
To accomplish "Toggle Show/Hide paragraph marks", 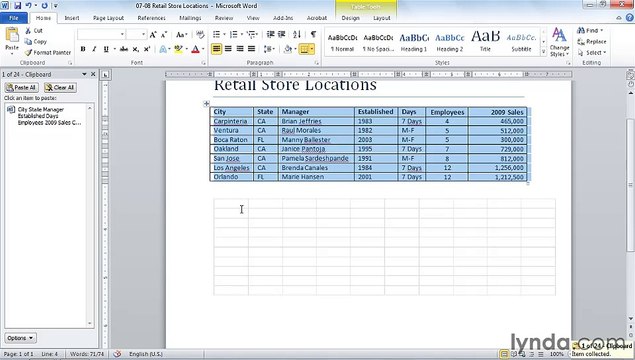I will [x=313, y=34].
